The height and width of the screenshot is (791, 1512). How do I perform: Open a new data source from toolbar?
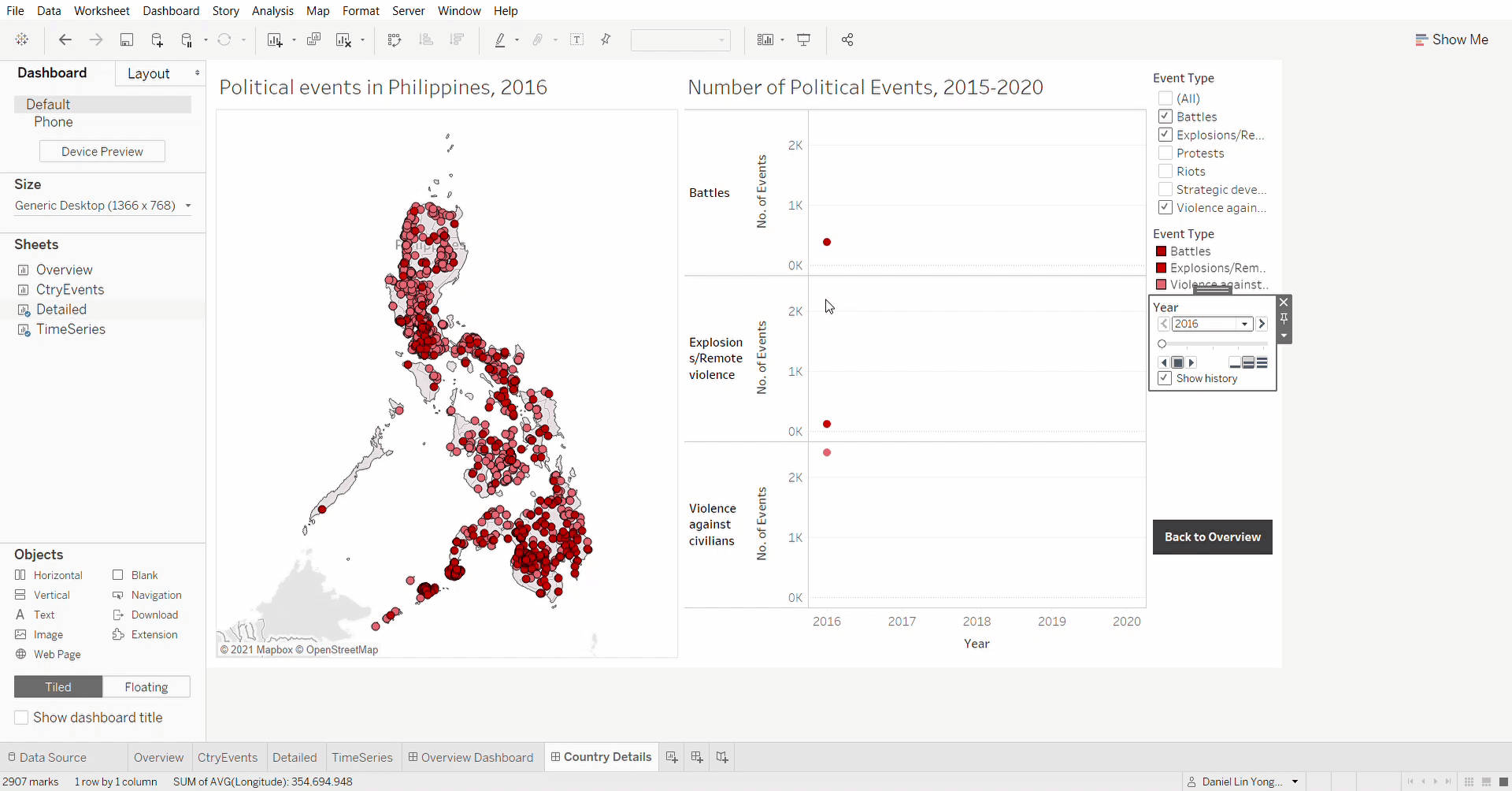click(157, 39)
